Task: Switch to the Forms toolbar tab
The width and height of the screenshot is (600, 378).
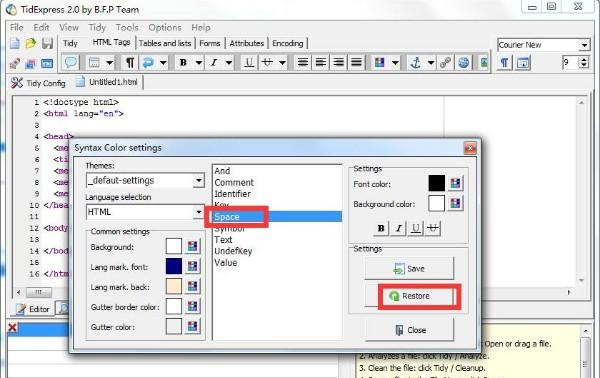Action: 210,43
